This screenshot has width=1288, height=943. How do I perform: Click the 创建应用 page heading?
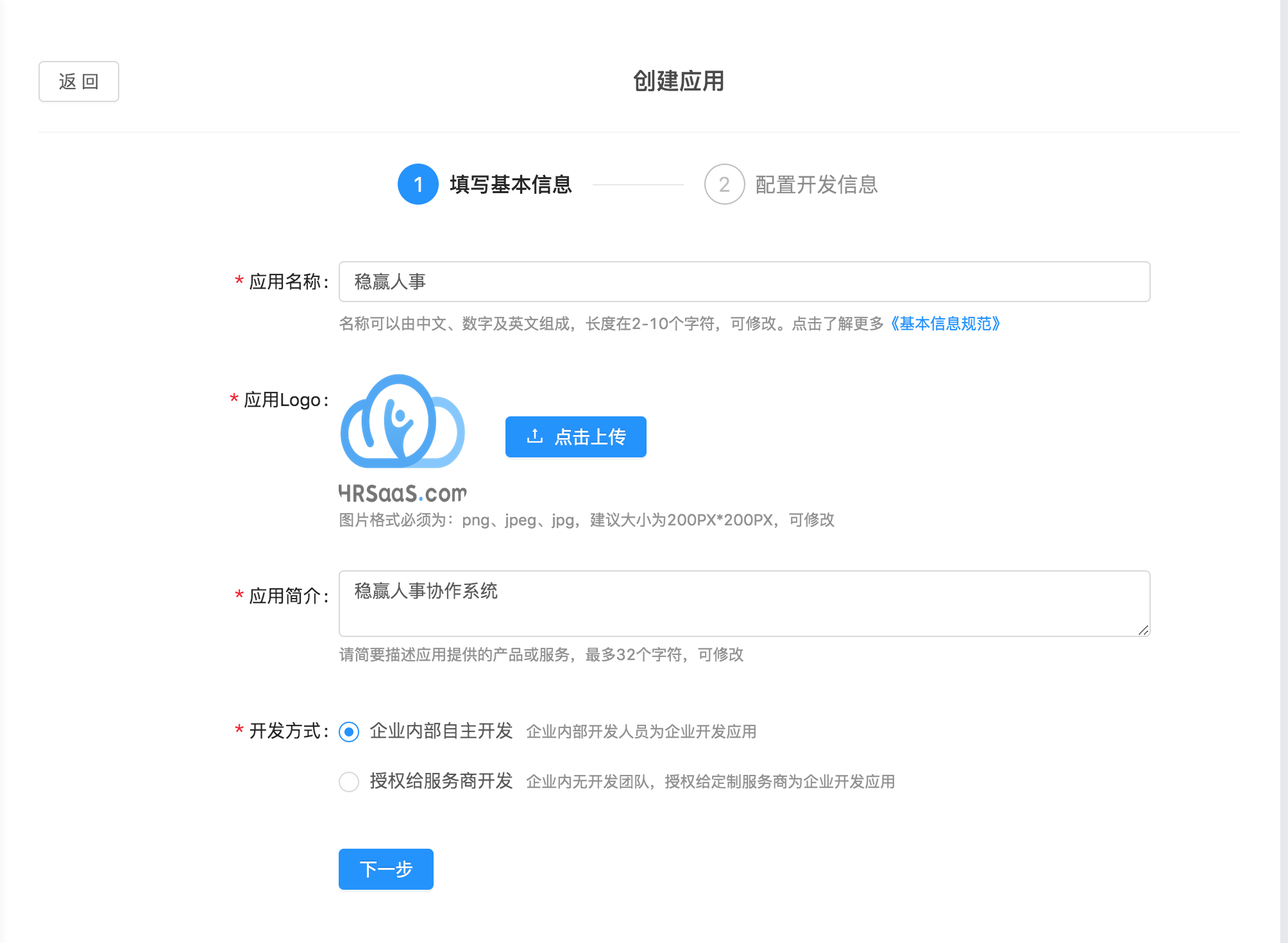679,81
